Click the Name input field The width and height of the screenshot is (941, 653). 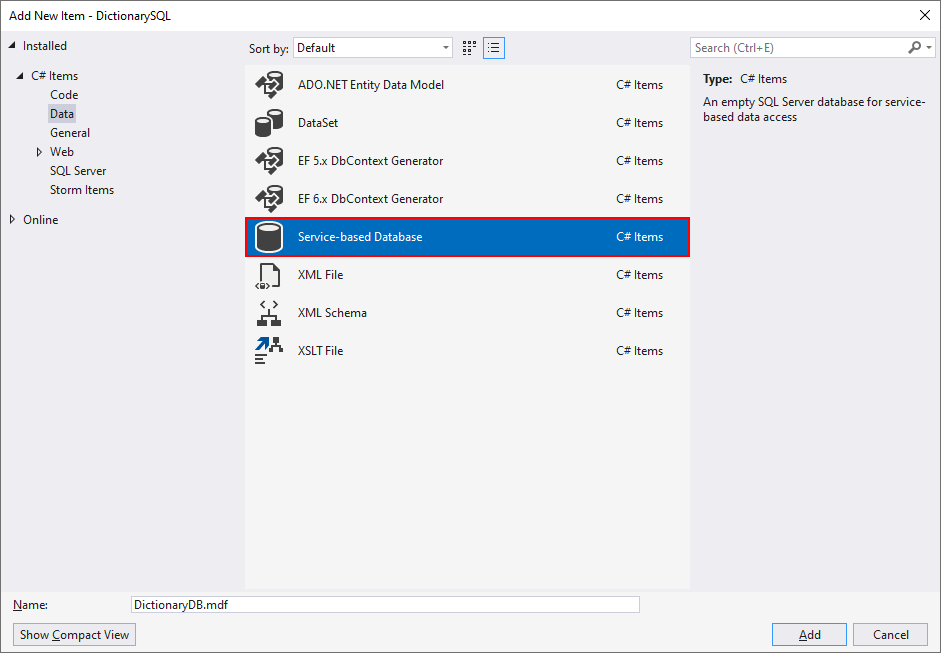(385, 605)
